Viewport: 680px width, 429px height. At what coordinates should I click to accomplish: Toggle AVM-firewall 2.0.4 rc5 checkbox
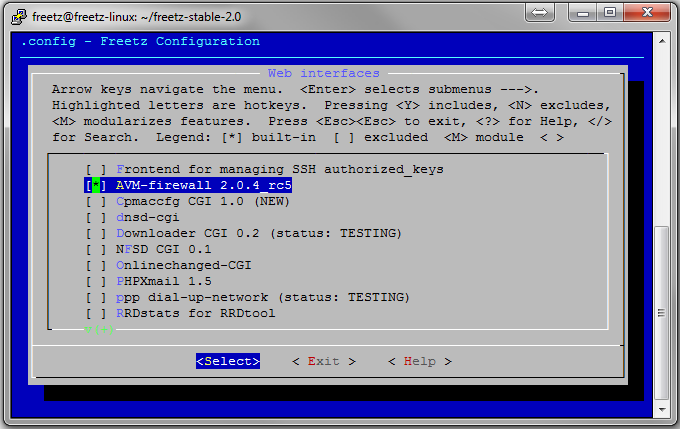(x=96, y=186)
